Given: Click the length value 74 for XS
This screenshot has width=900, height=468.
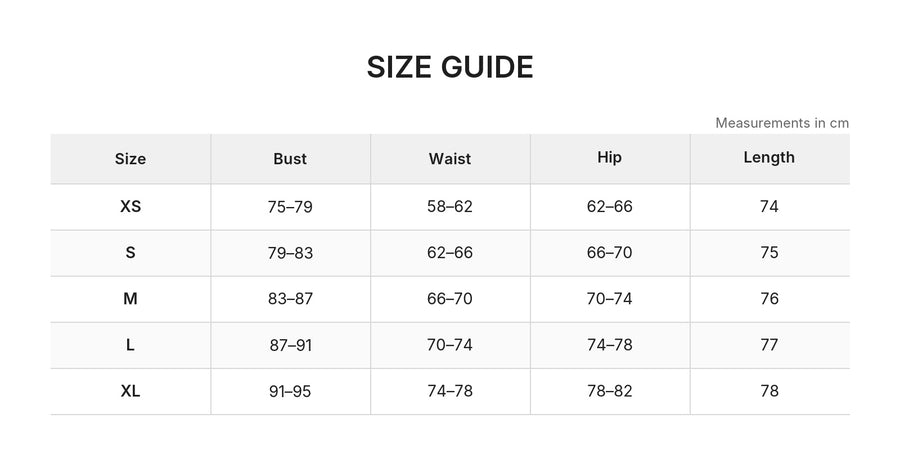Looking at the screenshot, I should tap(769, 207).
